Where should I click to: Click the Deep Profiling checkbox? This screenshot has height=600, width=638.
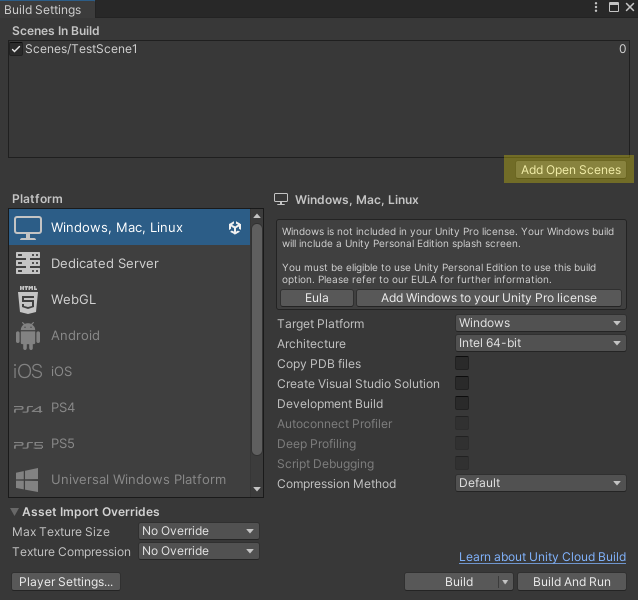(462, 443)
